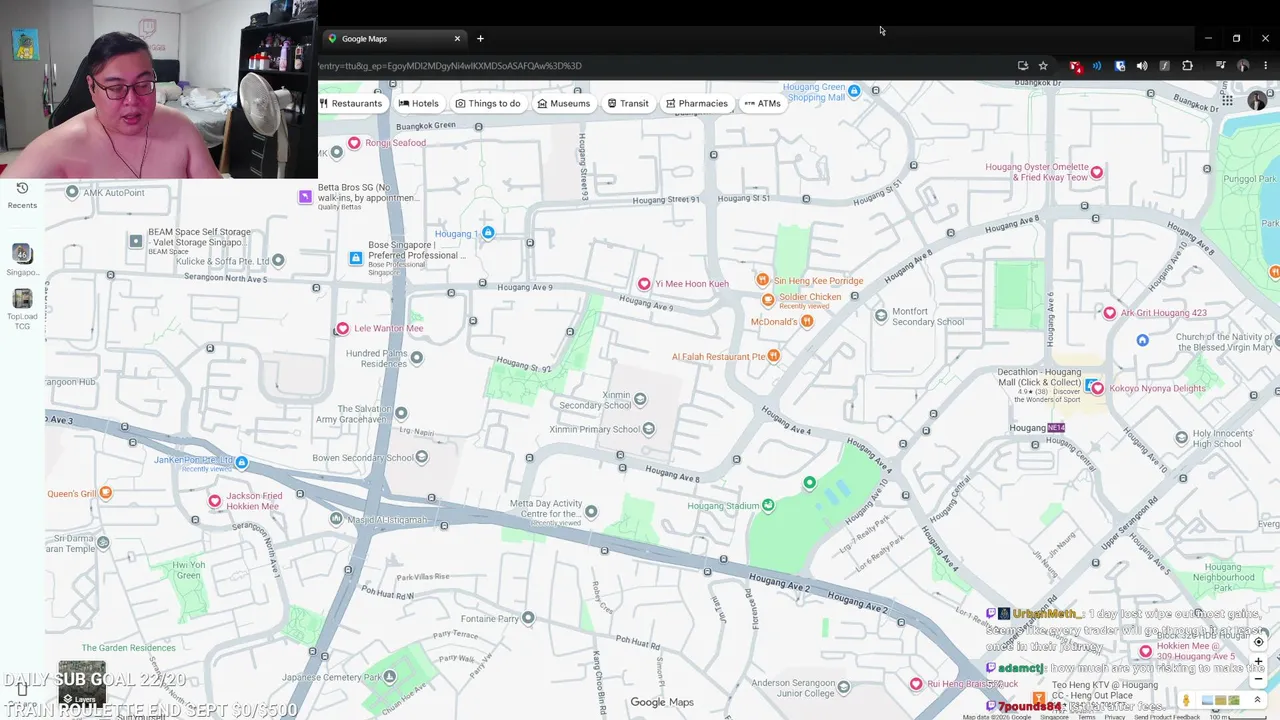Filter map by Pharmacies chip
1280x720 pixels.
(696, 103)
